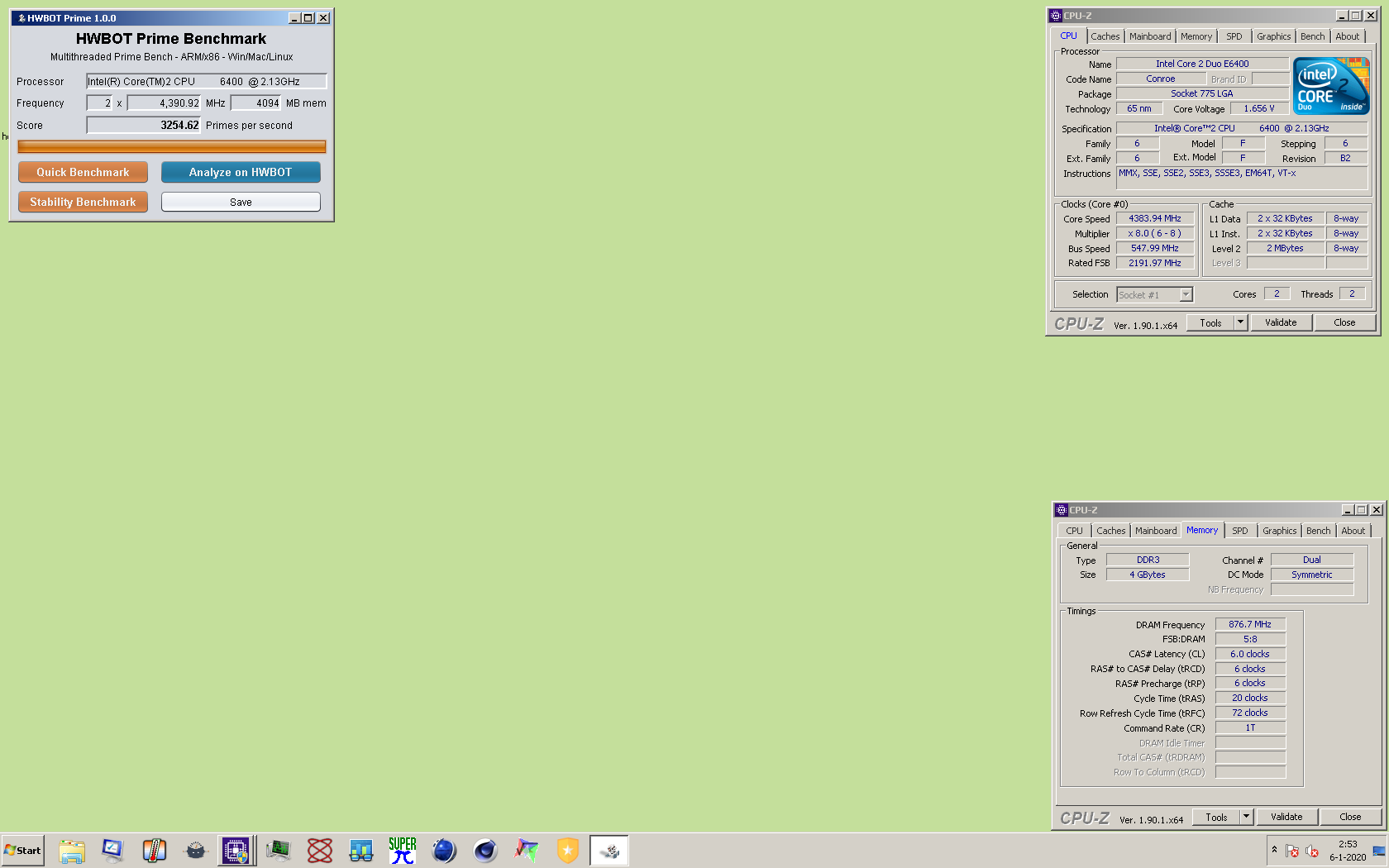Open Graphics tab in bottom CPU-Z window
This screenshot has width=1389, height=868.
(1279, 531)
